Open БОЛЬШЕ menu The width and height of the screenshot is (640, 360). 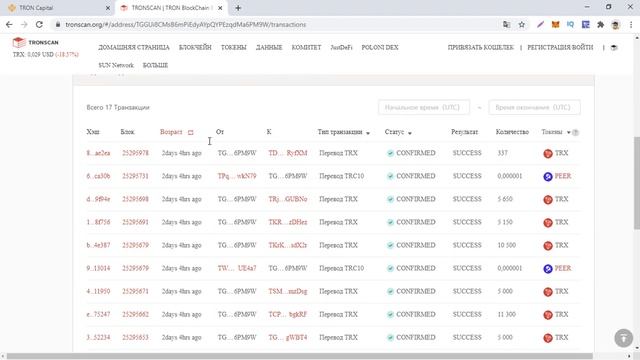(155, 65)
